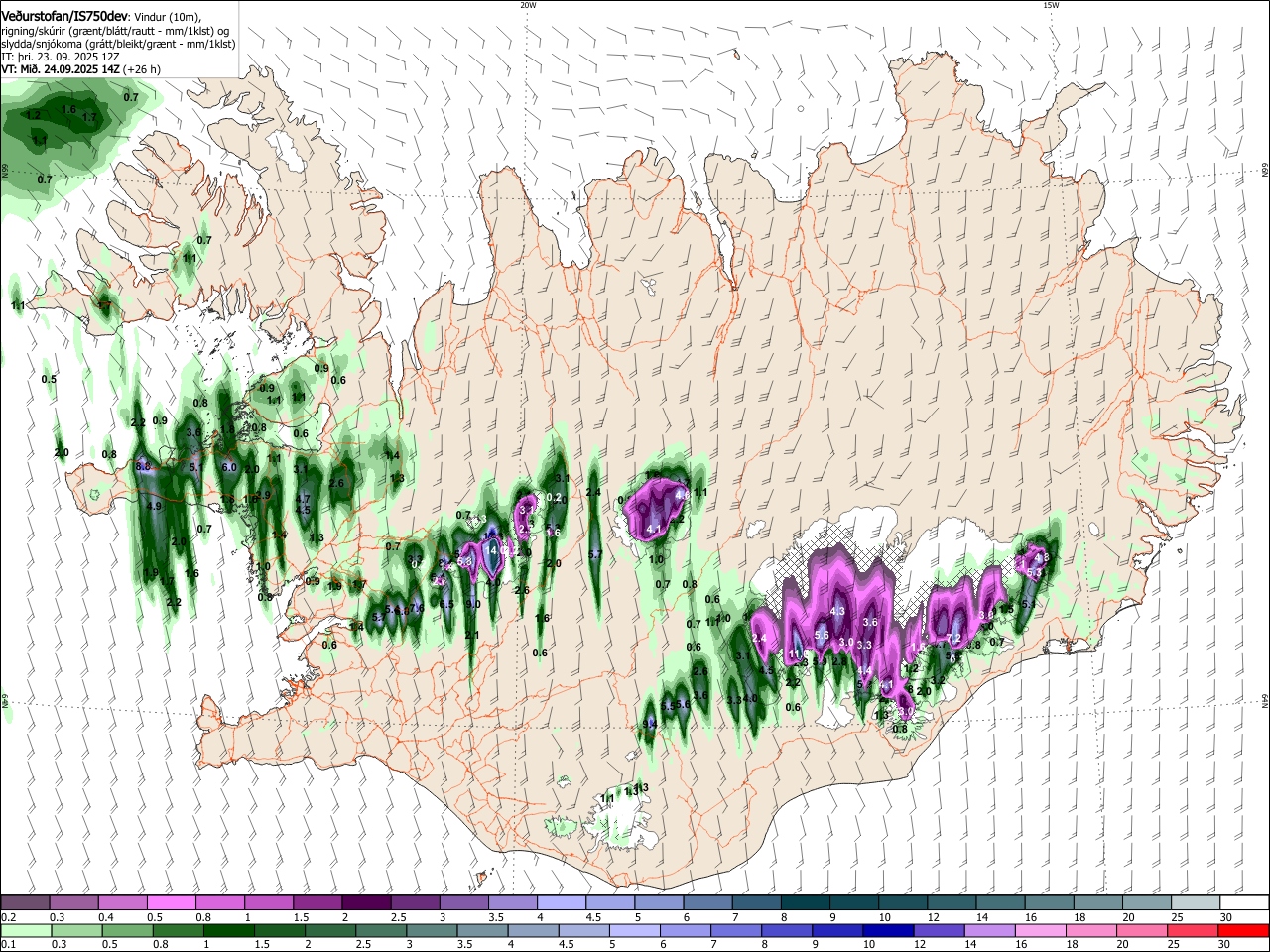Select the 4.9 precipitation value on the map

click(x=154, y=507)
